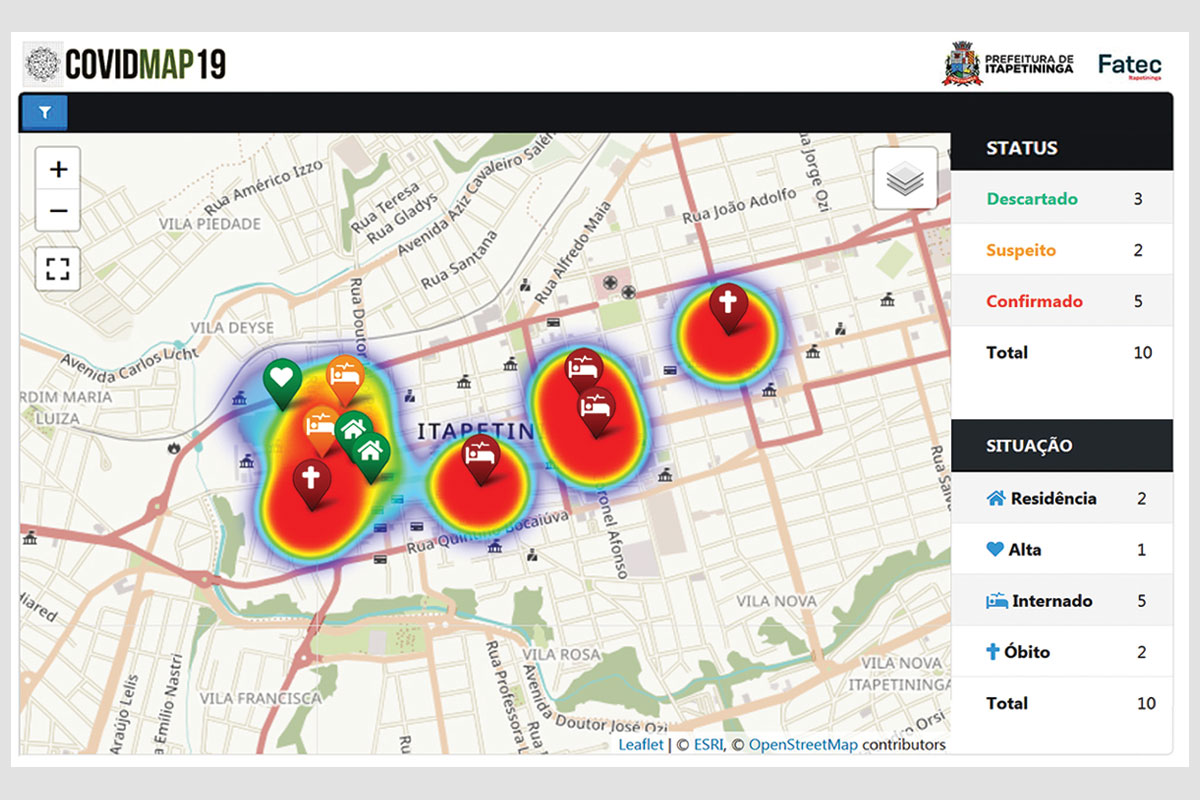The height and width of the screenshot is (800, 1200).
Task: Select the Descartado status row
Action: [1060, 199]
